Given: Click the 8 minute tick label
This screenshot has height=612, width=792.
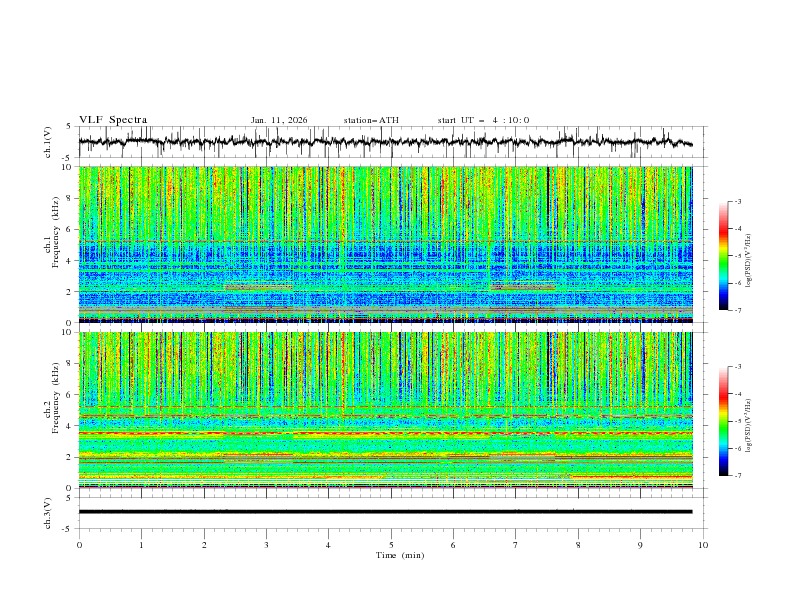Looking at the screenshot, I should 578,544.
